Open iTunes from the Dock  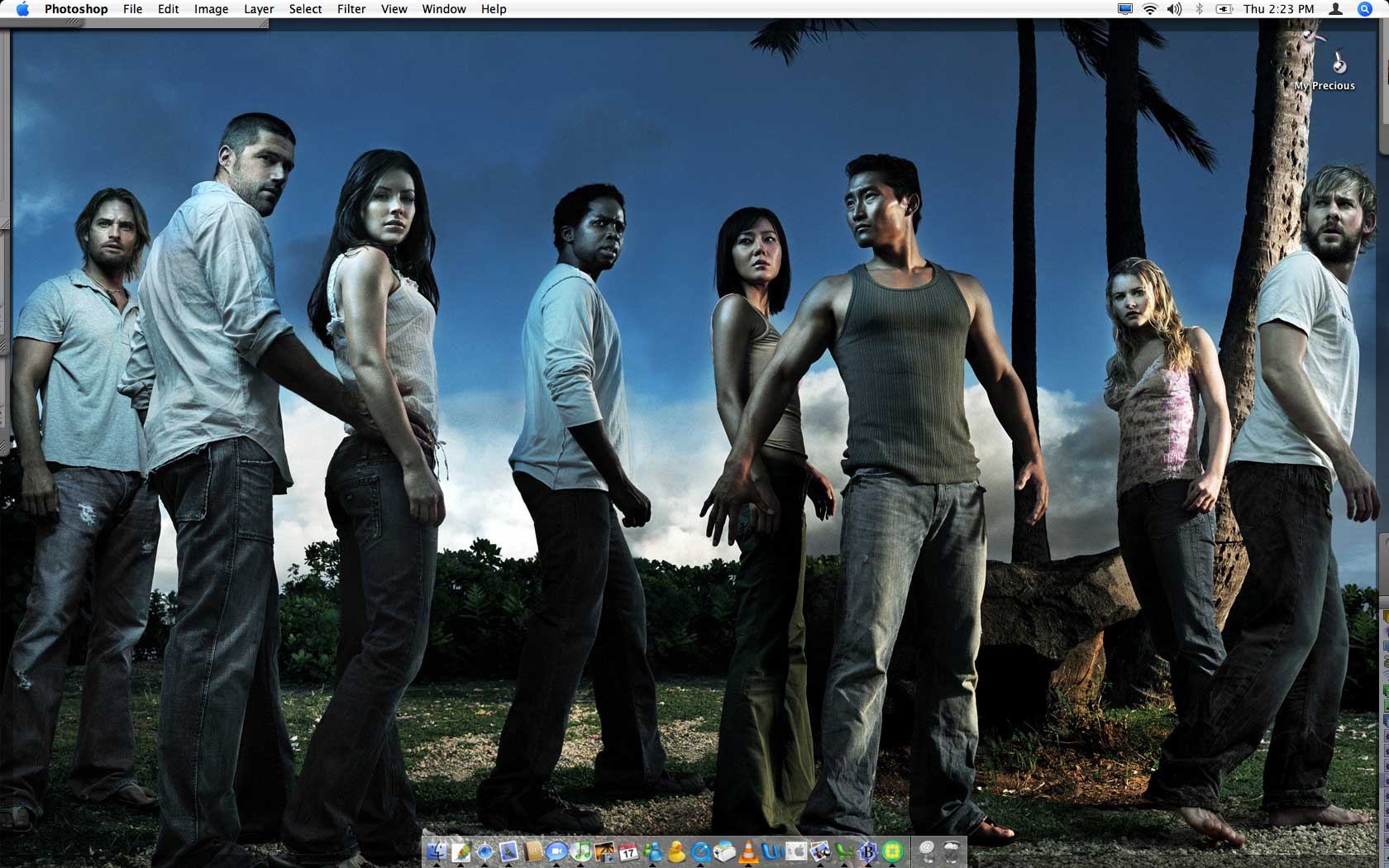(580, 851)
